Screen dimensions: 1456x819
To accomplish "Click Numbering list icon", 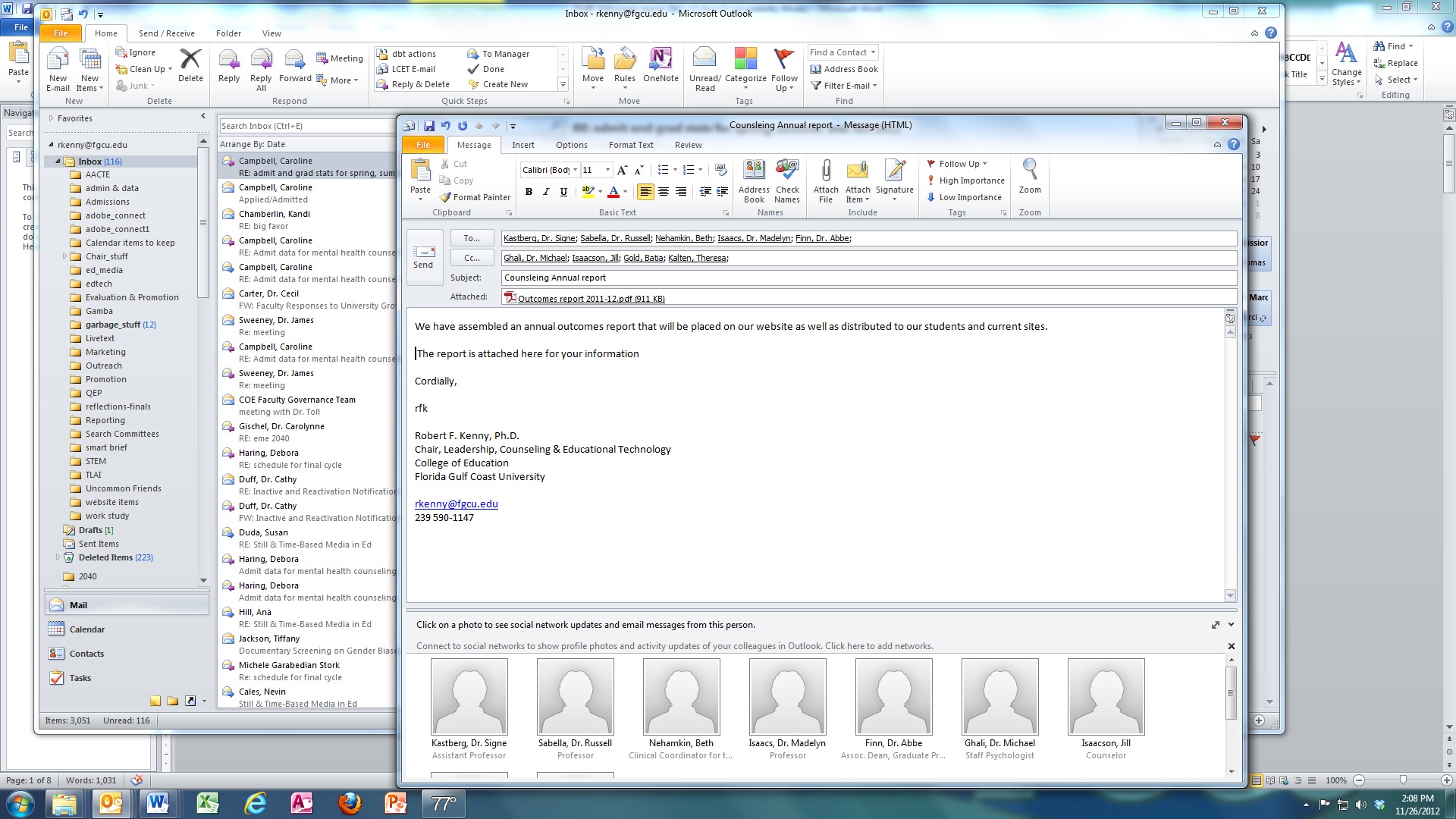I will click(689, 170).
